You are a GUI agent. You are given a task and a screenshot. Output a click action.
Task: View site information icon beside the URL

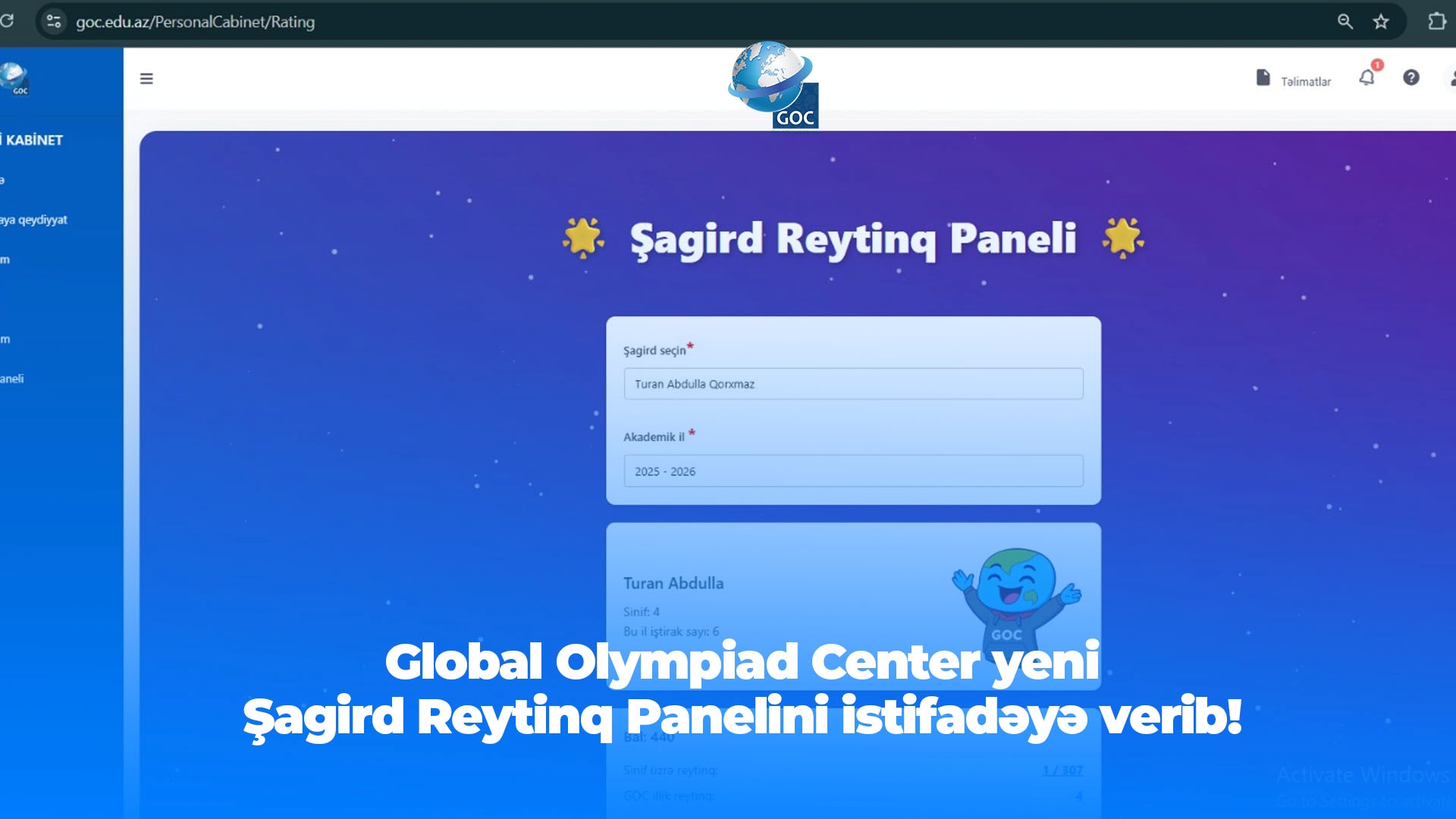[54, 22]
